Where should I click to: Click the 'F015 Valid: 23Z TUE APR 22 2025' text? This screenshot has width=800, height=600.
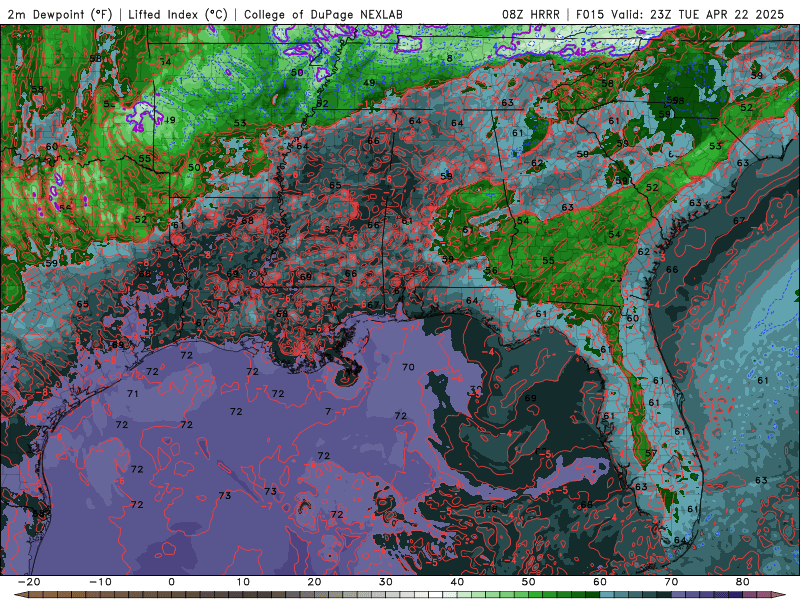point(680,14)
